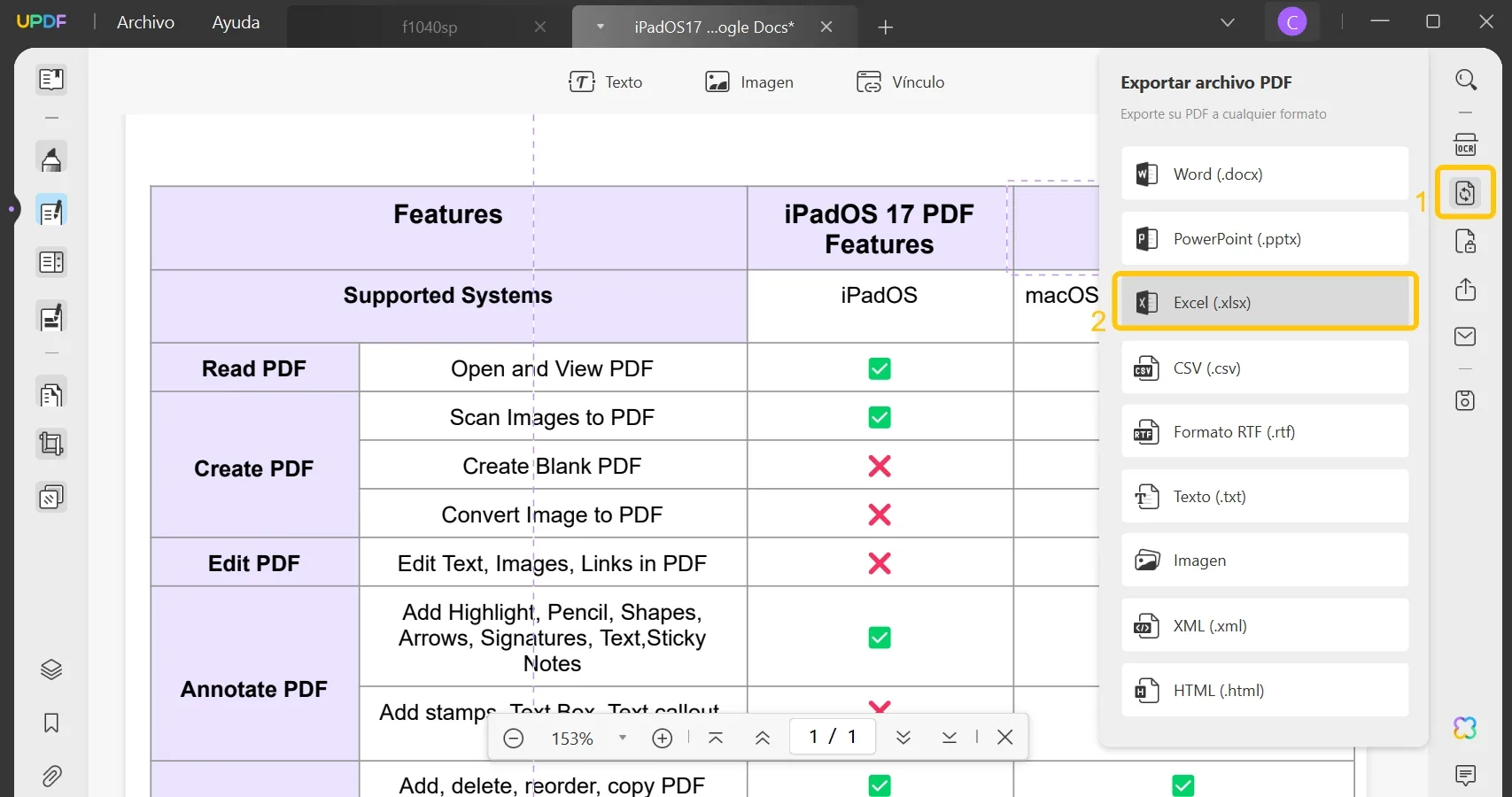Select the Edit PDF tool in left sidebar

coord(51,211)
